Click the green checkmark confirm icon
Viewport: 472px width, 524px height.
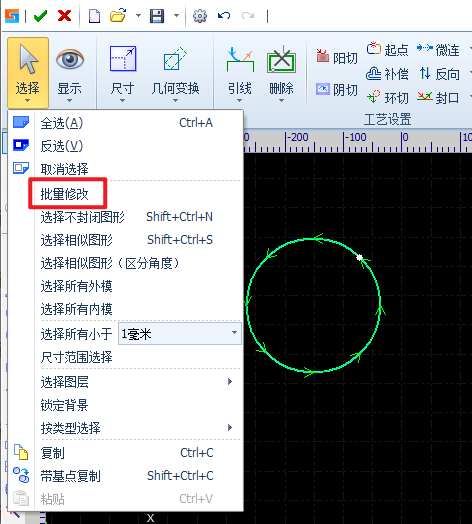click(40, 16)
